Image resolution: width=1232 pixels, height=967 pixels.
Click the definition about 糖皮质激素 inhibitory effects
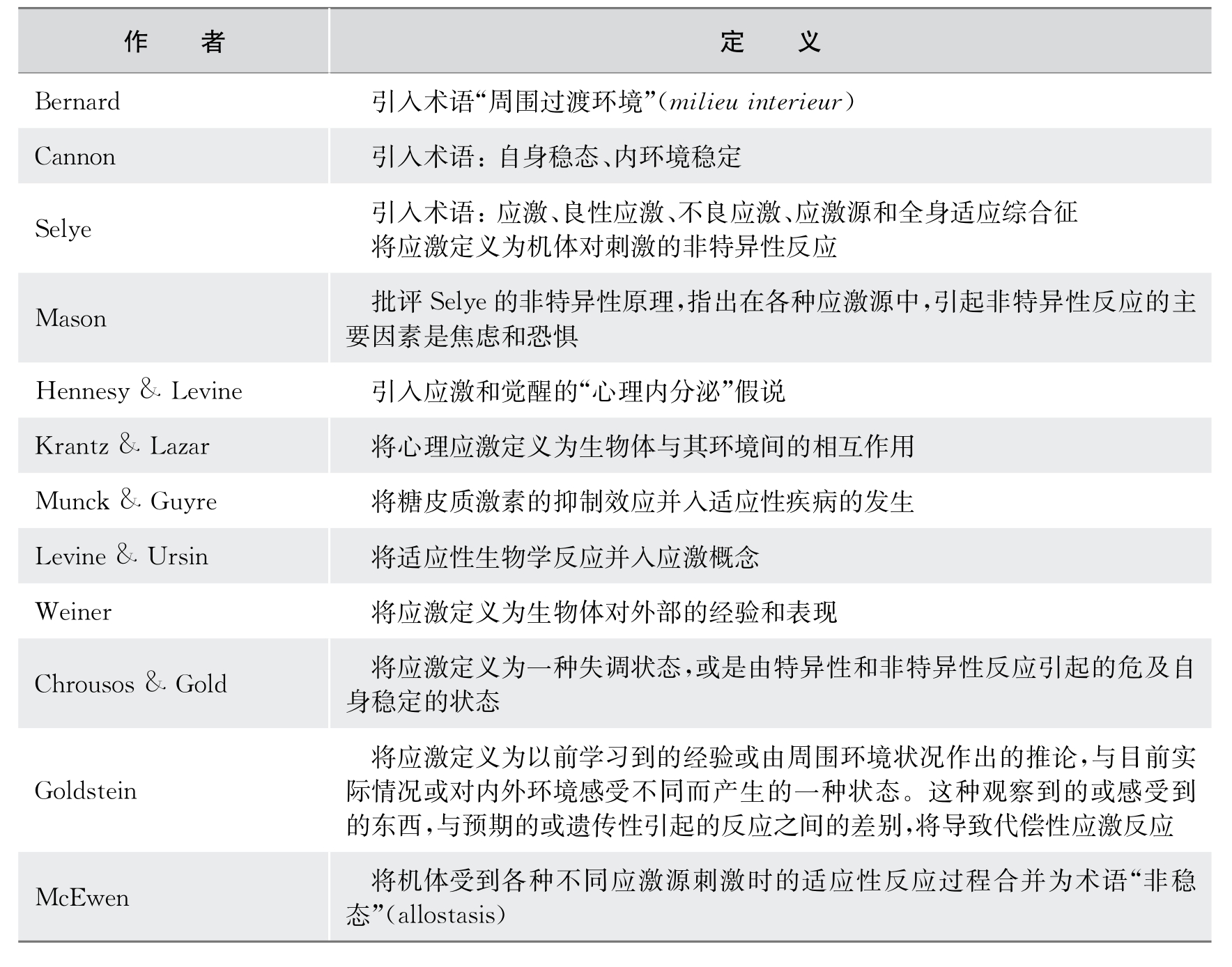(x=642, y=502)
